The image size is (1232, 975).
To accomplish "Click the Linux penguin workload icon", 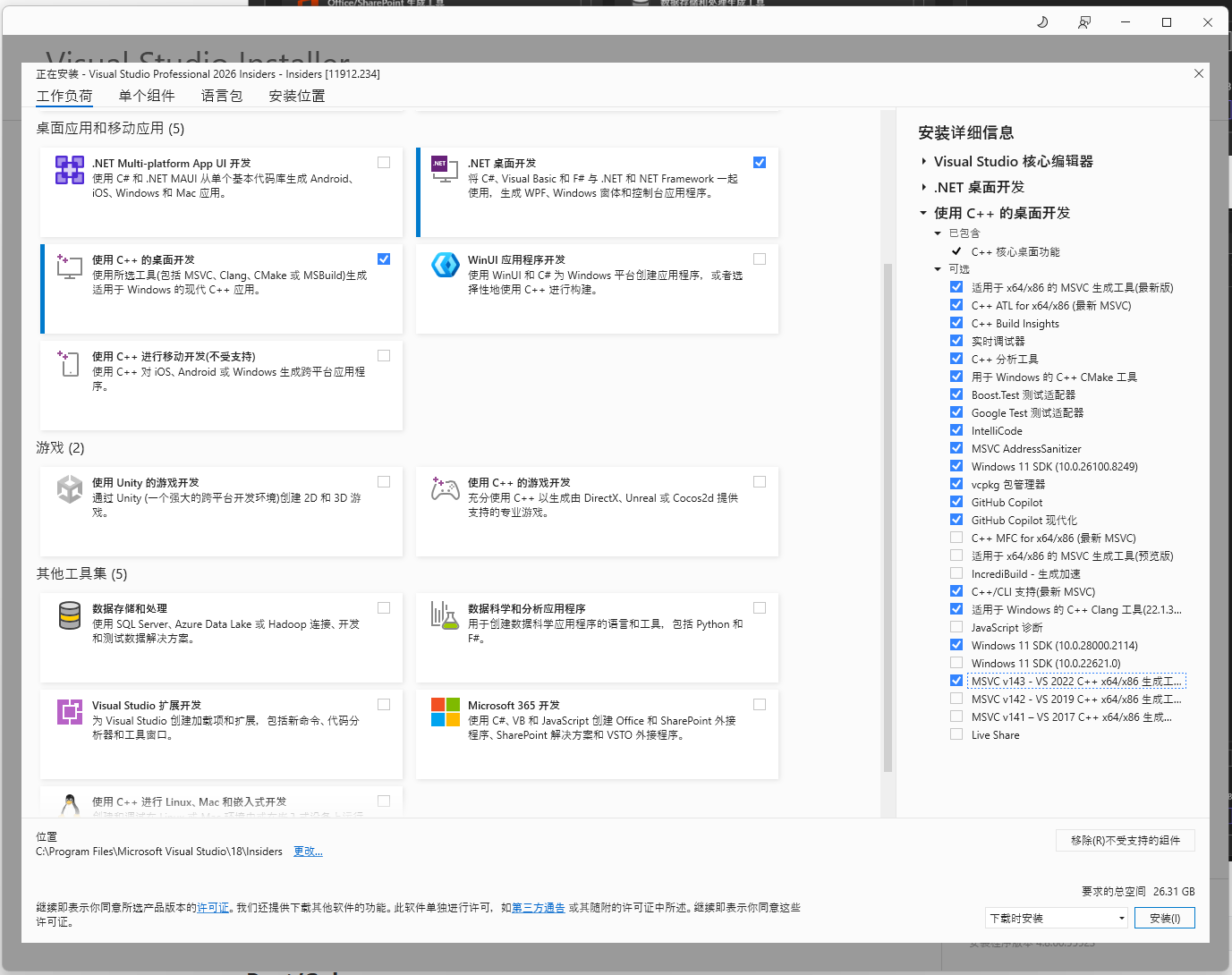I will [x=70, y=805].
